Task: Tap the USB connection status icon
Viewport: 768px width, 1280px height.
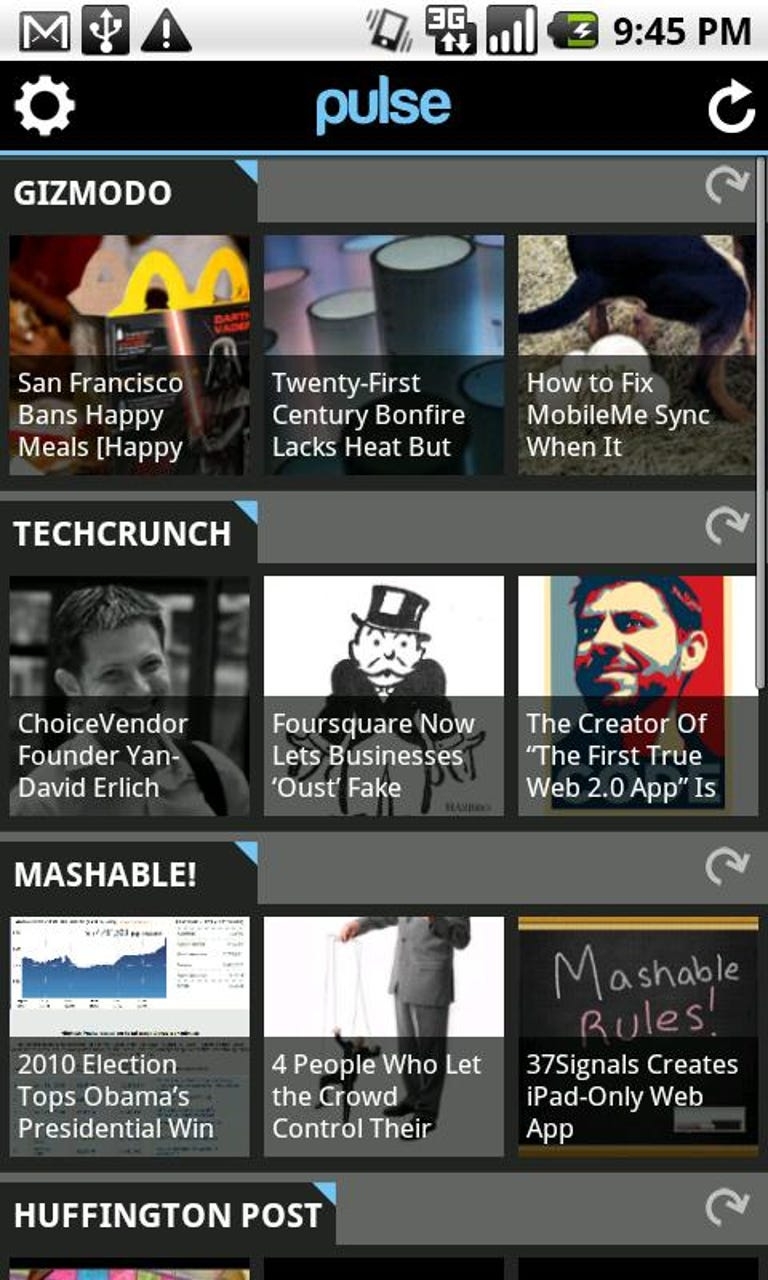Action: point(105,30)
